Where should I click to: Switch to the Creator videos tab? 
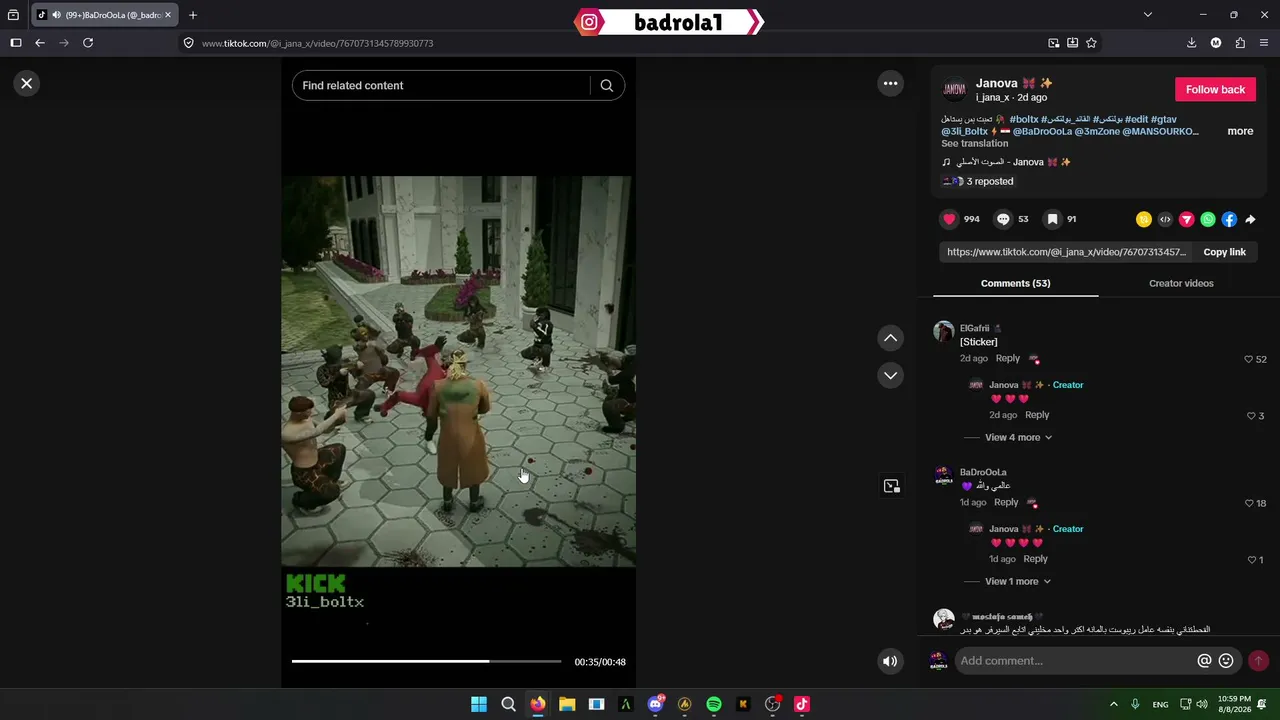click(1181, 284)
